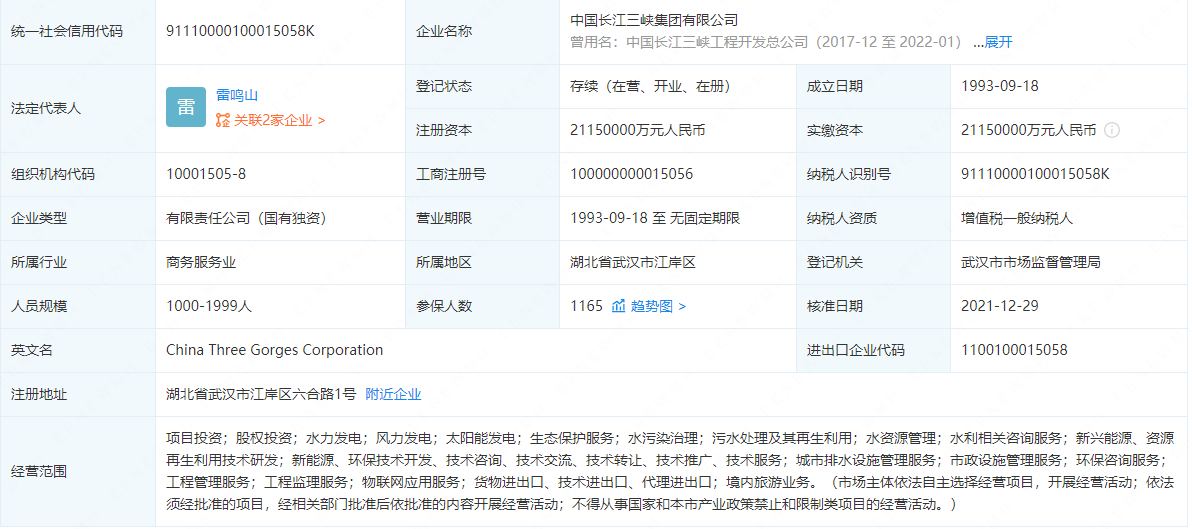Click organization code 10001505-8

pyautogui.click(x=206, y=175)
